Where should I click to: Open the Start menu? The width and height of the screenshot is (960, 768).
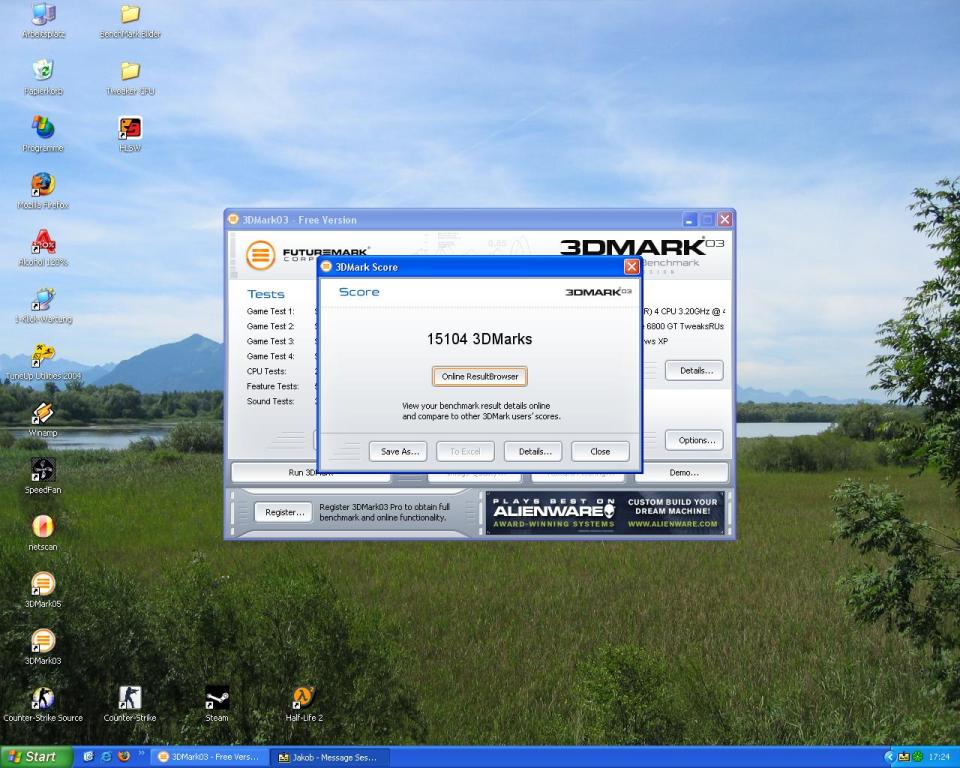pos(36,757)
